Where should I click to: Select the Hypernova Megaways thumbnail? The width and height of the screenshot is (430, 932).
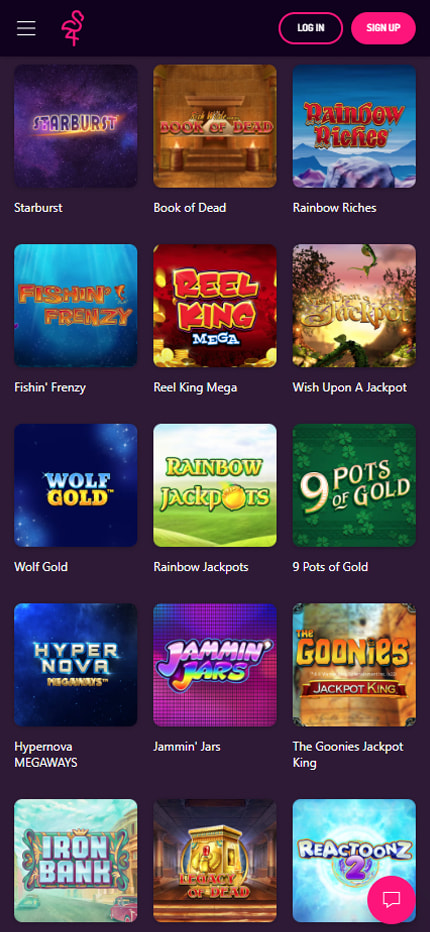tap(76, 665)
